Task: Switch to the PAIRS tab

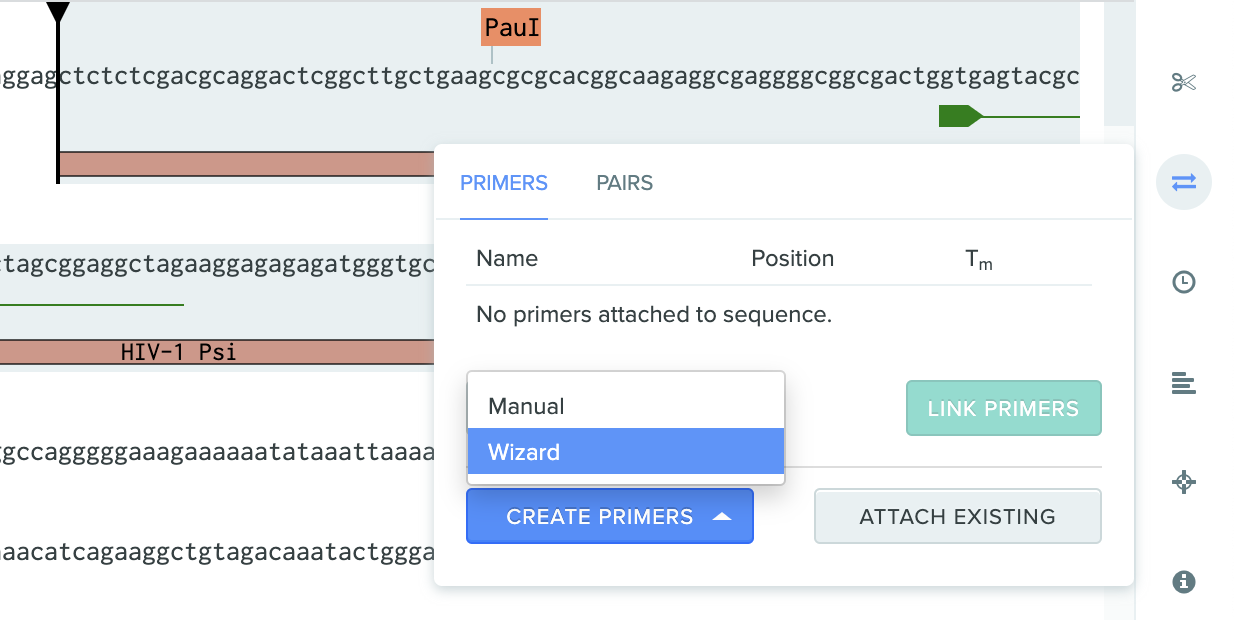Action: [x=625, y=183]
